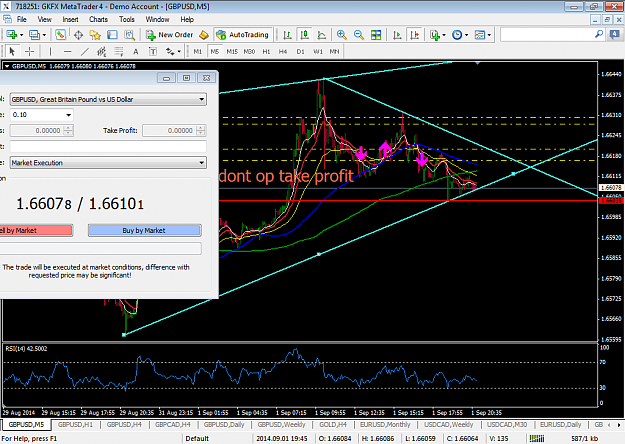
Task: Open the Periods clock dropdown
Action: [460, 35]
